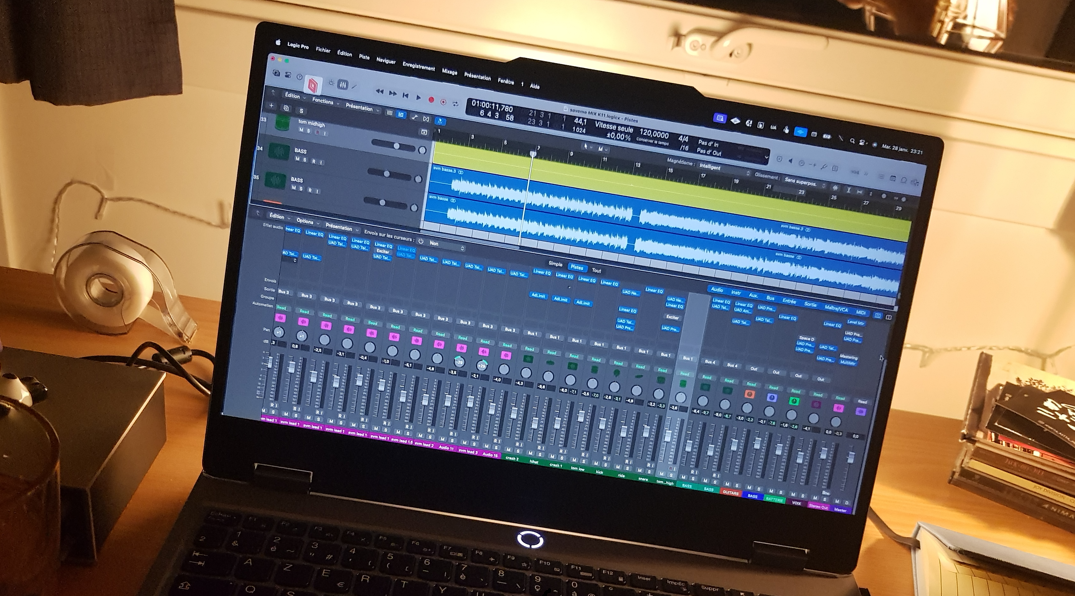Click the 120,0000 tempo display
Screen dimensions: 1075x596
tap(653, 133)
